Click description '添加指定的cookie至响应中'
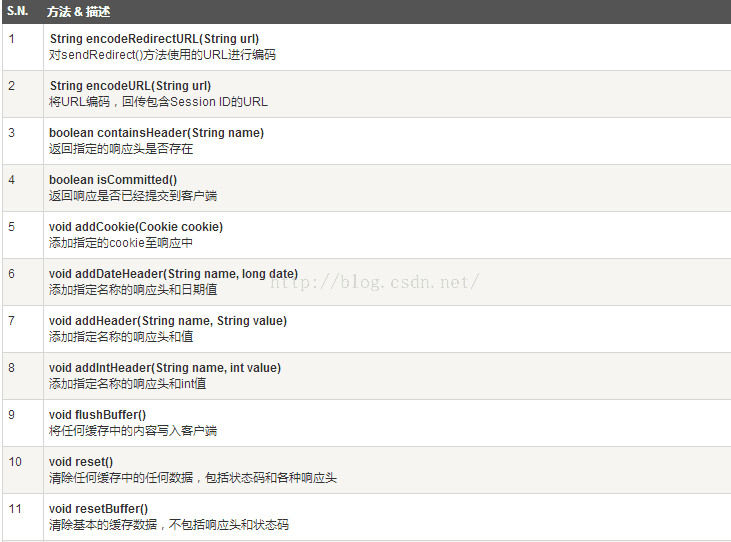The width and height of the screenshot is (731, 542). click(x=121, y=243)
